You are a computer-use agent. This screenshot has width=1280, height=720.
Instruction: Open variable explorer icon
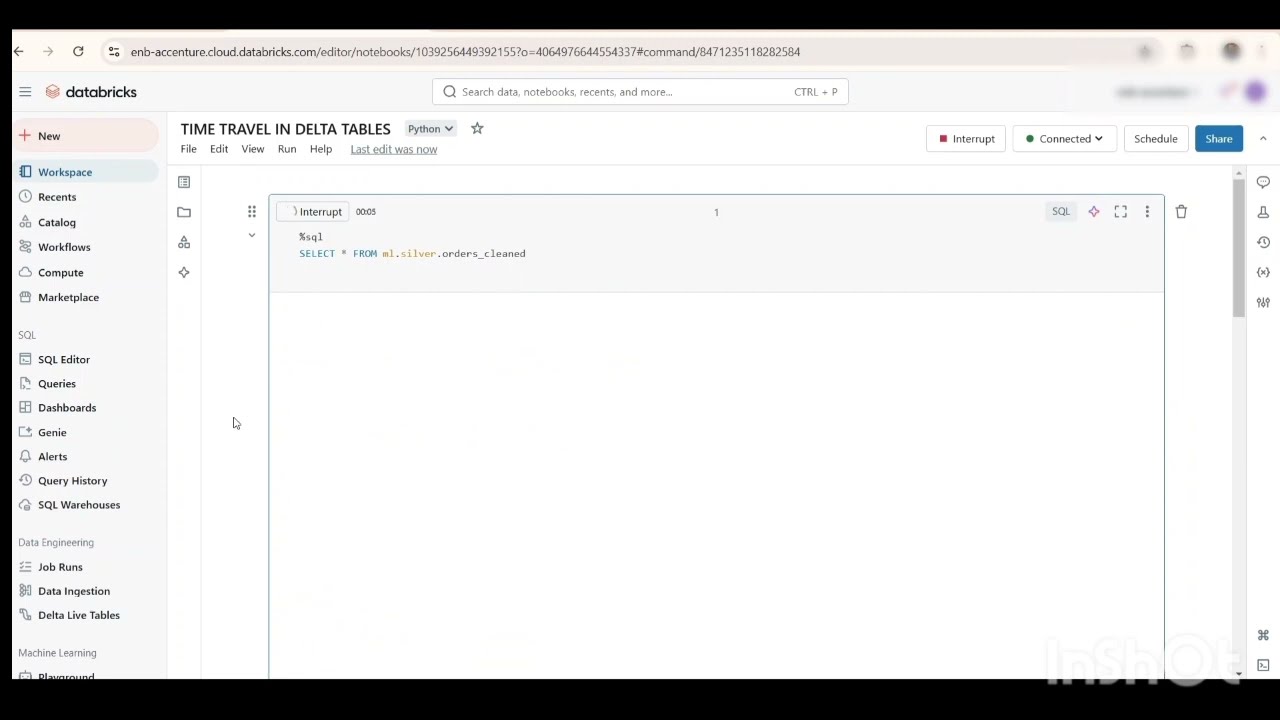click(1263, 272)
